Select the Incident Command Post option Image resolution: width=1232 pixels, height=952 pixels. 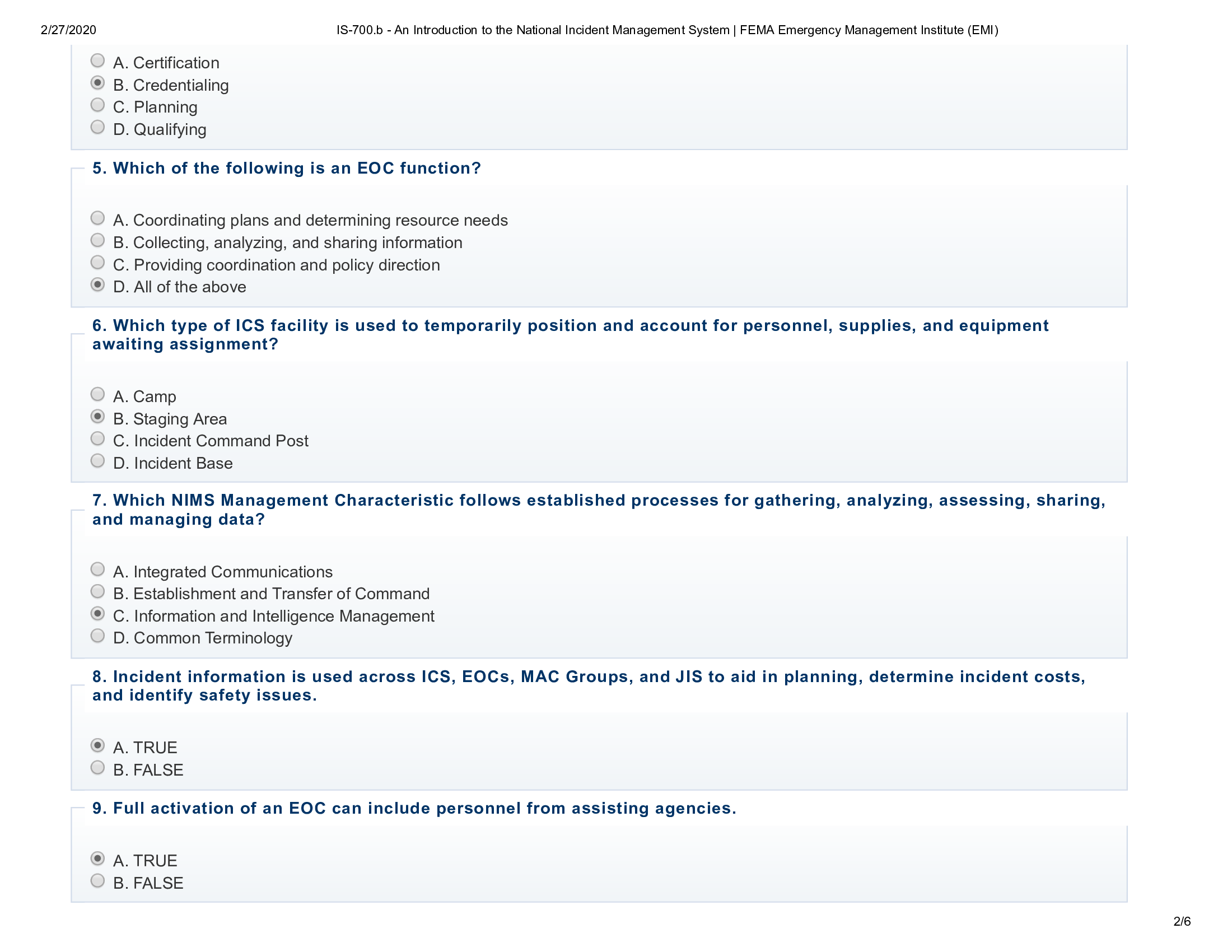pyautogui.click(x=97, y=438)
